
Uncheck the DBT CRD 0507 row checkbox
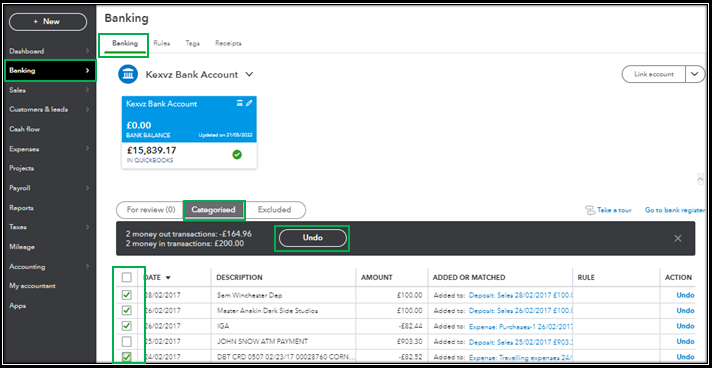pyautogui.click(x=127, y=357)
